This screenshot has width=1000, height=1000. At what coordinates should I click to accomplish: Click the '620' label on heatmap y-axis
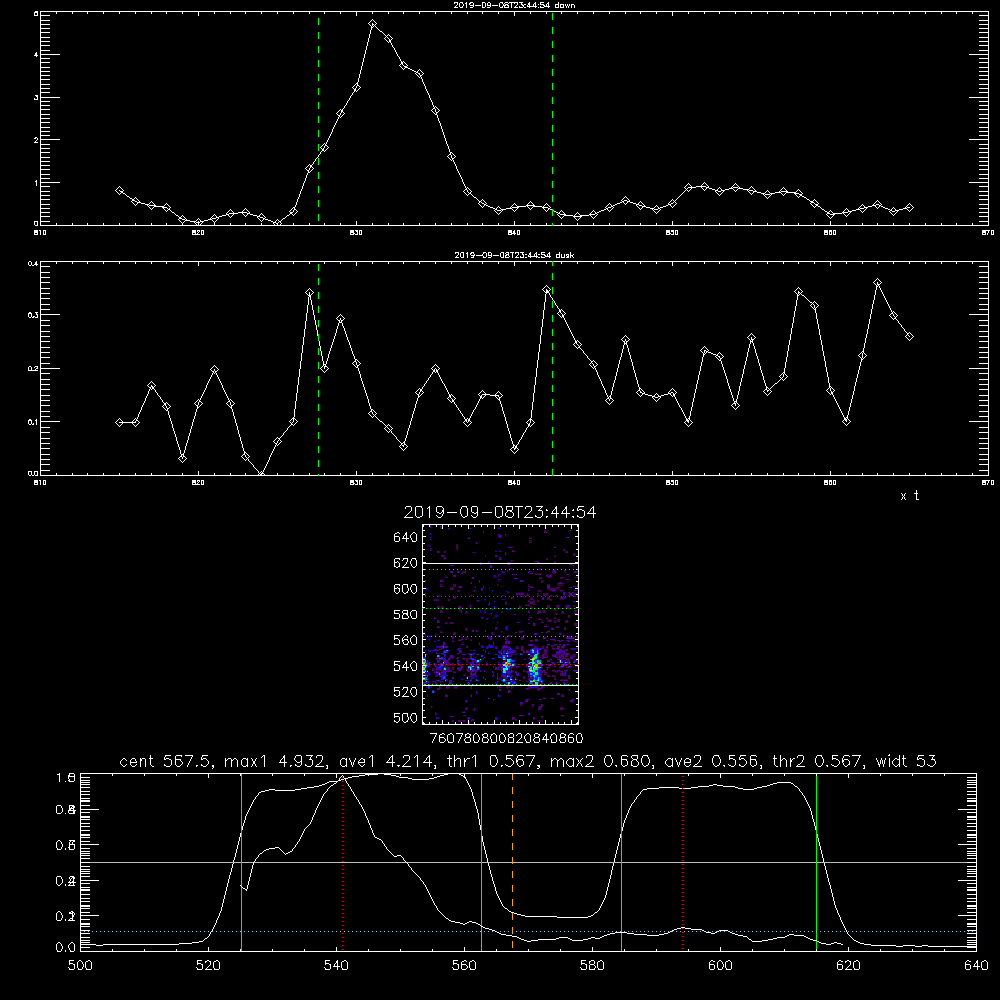click(406, 563)
